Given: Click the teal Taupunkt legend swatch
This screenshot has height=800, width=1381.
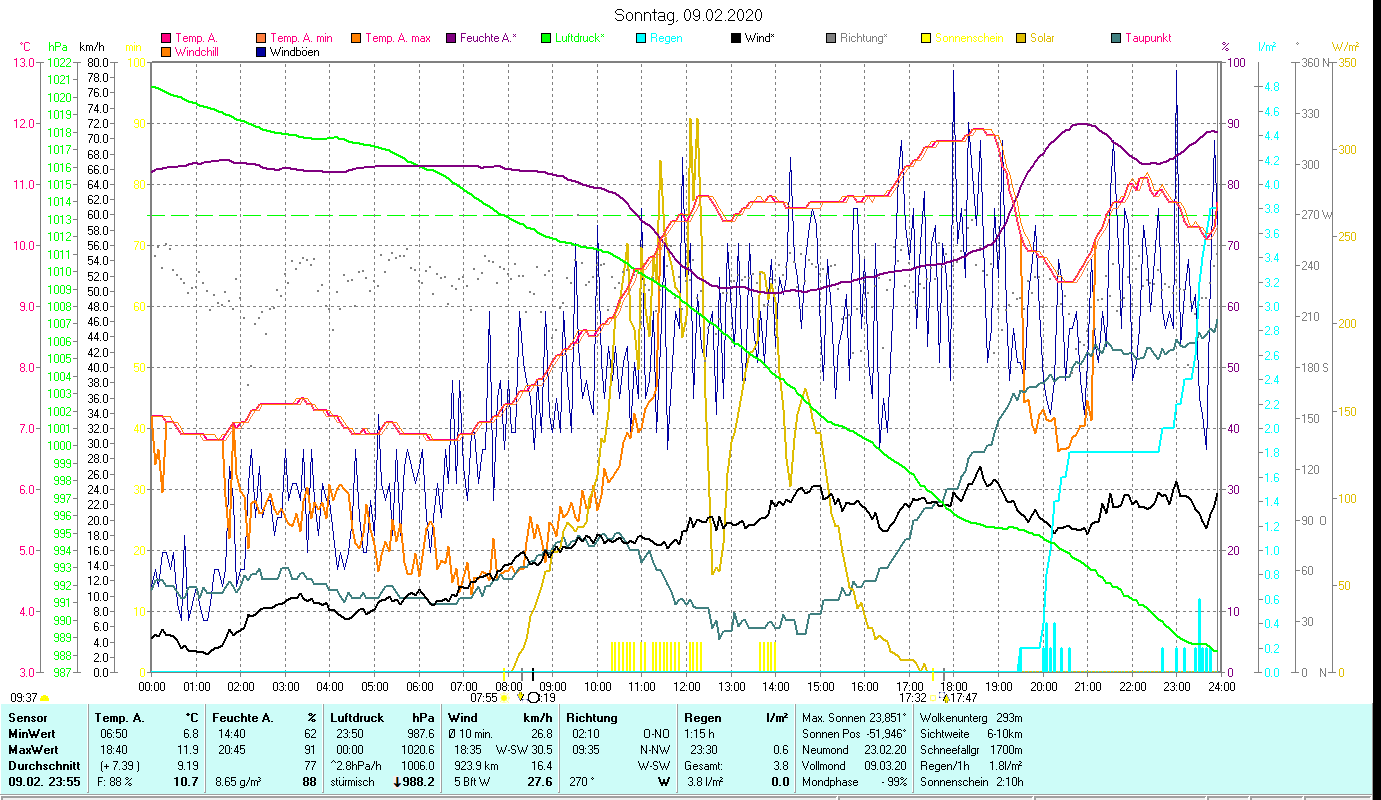Looking at the screenshot, I should tap(1115, 38).
